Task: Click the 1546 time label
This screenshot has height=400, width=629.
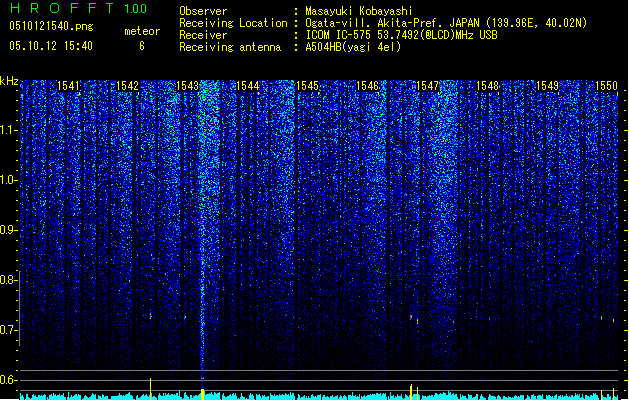Action: coord(367,85)
